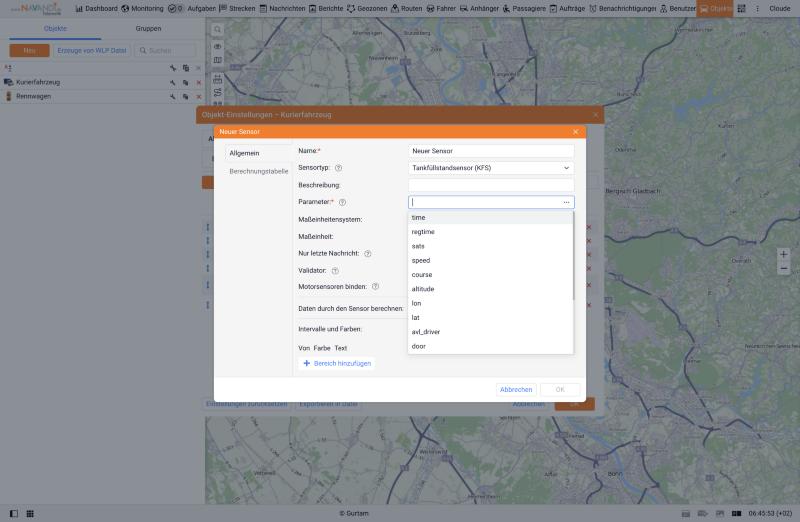Copy the Kurierfahrzeug object
This screenshot has width=800, height=522.
186,83
